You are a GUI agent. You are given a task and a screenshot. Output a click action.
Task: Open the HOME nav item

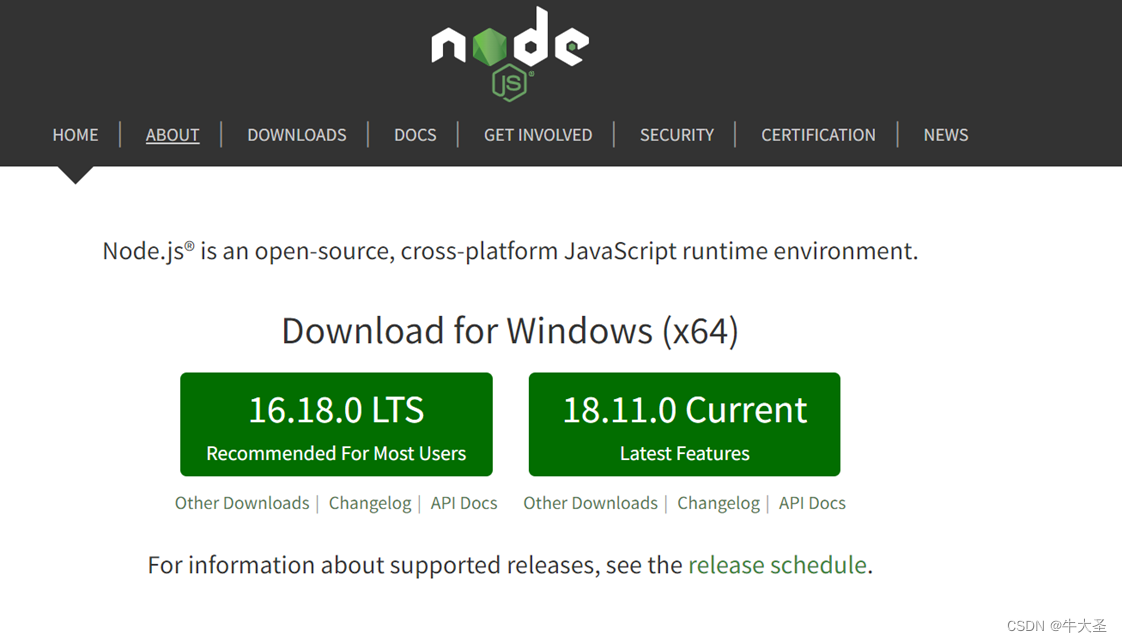pyautogui.click(x=75, y=135)
